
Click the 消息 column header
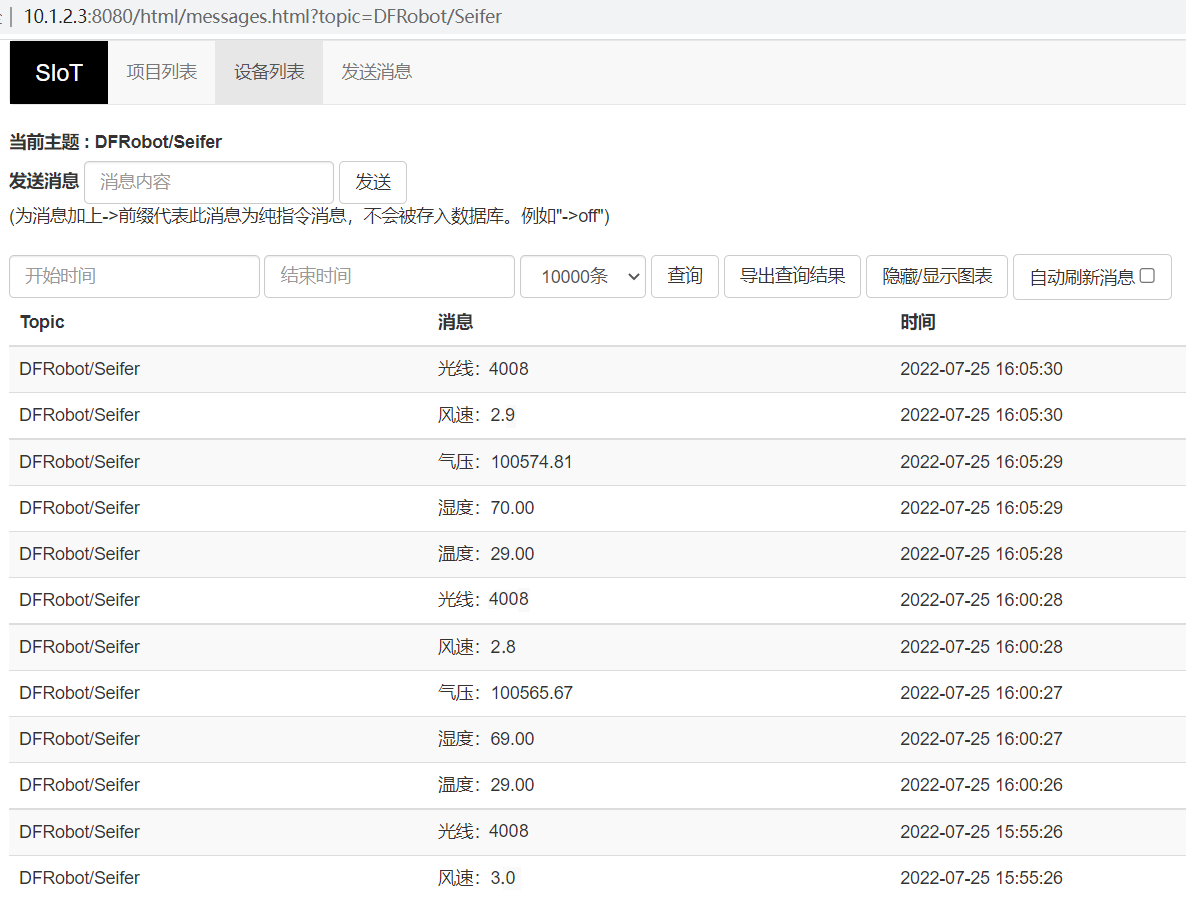pos(455,322)
